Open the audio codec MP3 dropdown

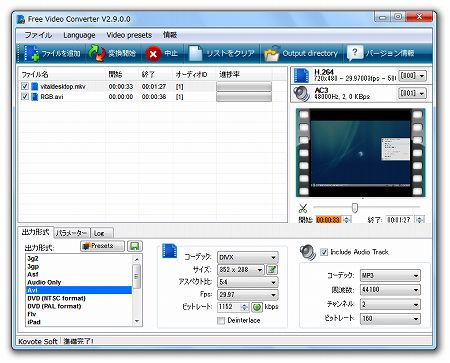[390, 276]
